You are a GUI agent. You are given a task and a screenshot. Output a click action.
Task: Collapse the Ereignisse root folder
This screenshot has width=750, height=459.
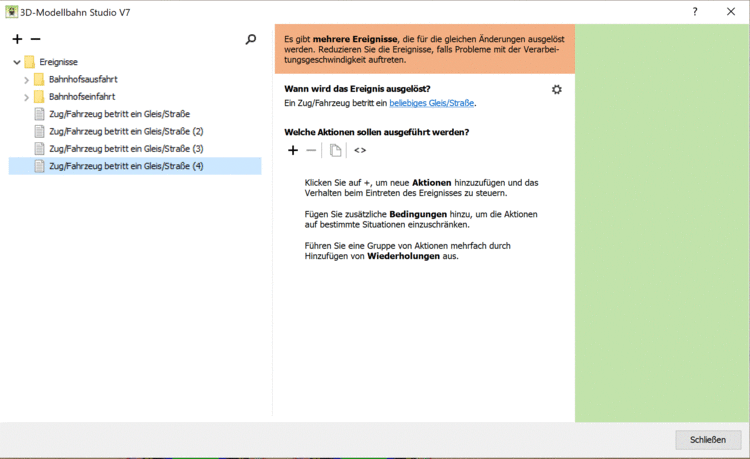(x=17, y=62)
